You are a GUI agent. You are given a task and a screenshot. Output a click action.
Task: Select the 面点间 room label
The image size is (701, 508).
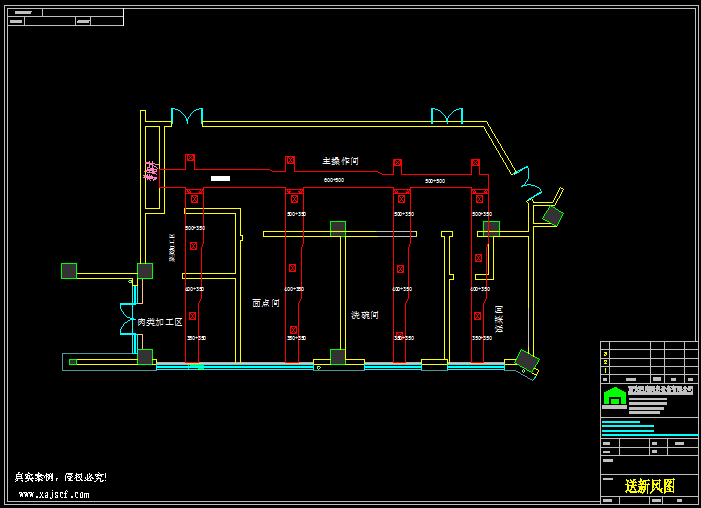pos(266,303)
